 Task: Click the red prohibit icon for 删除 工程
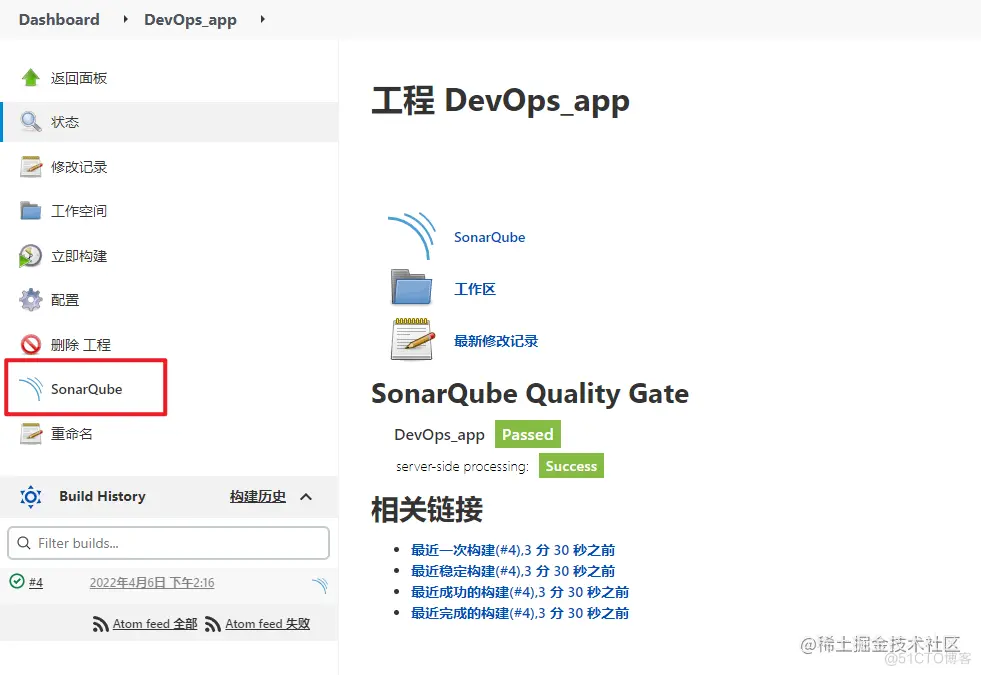(31, 345)
